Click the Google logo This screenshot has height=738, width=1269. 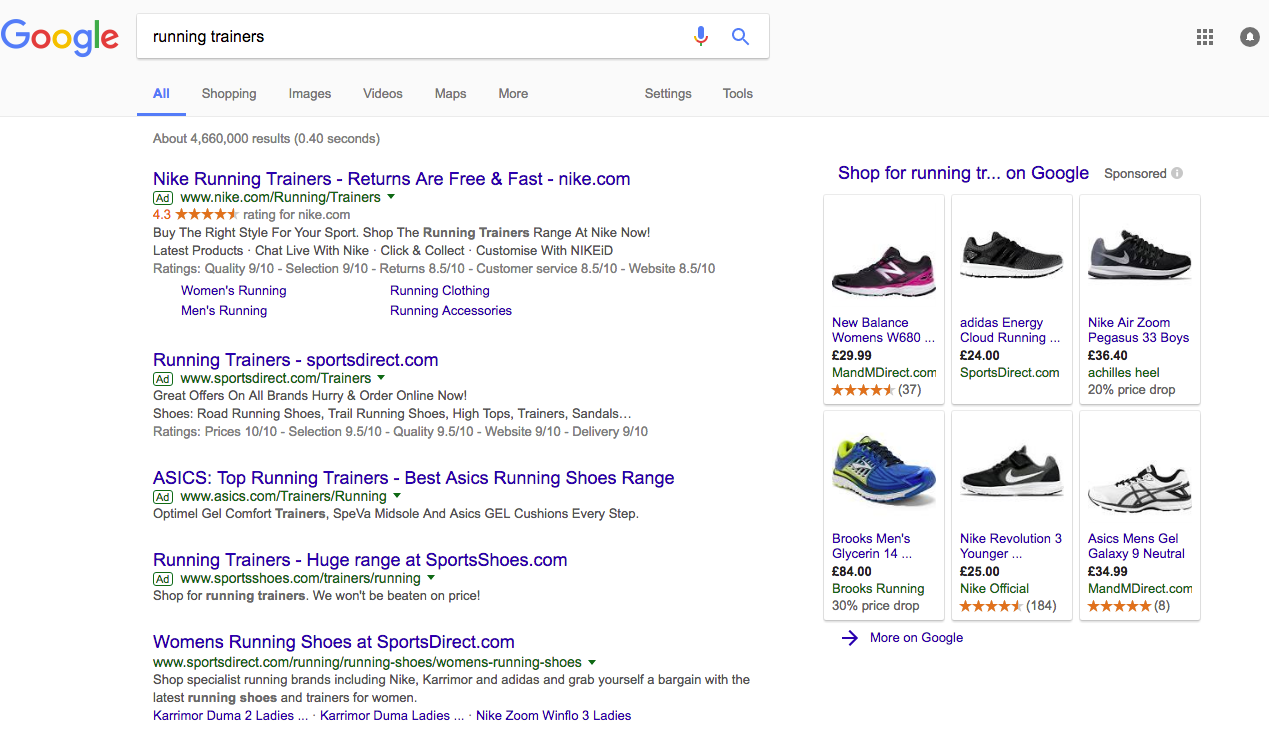[x=60, y=37]
